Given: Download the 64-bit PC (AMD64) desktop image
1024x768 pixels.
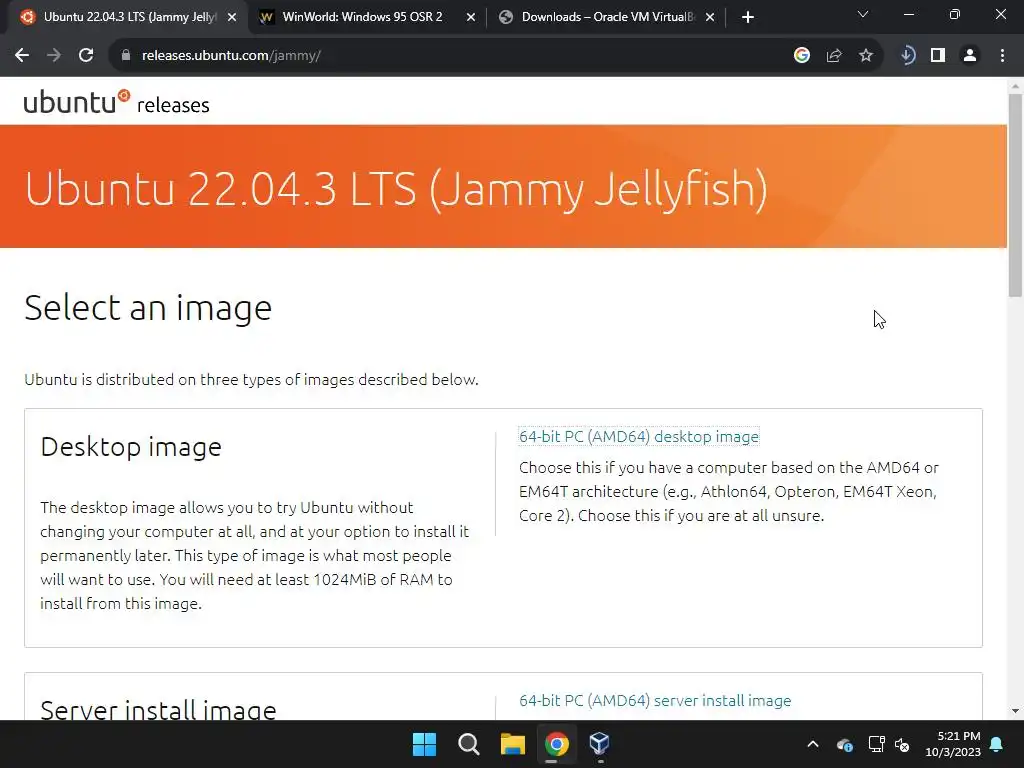Looking at the screenshot, I should pos(639,436).
